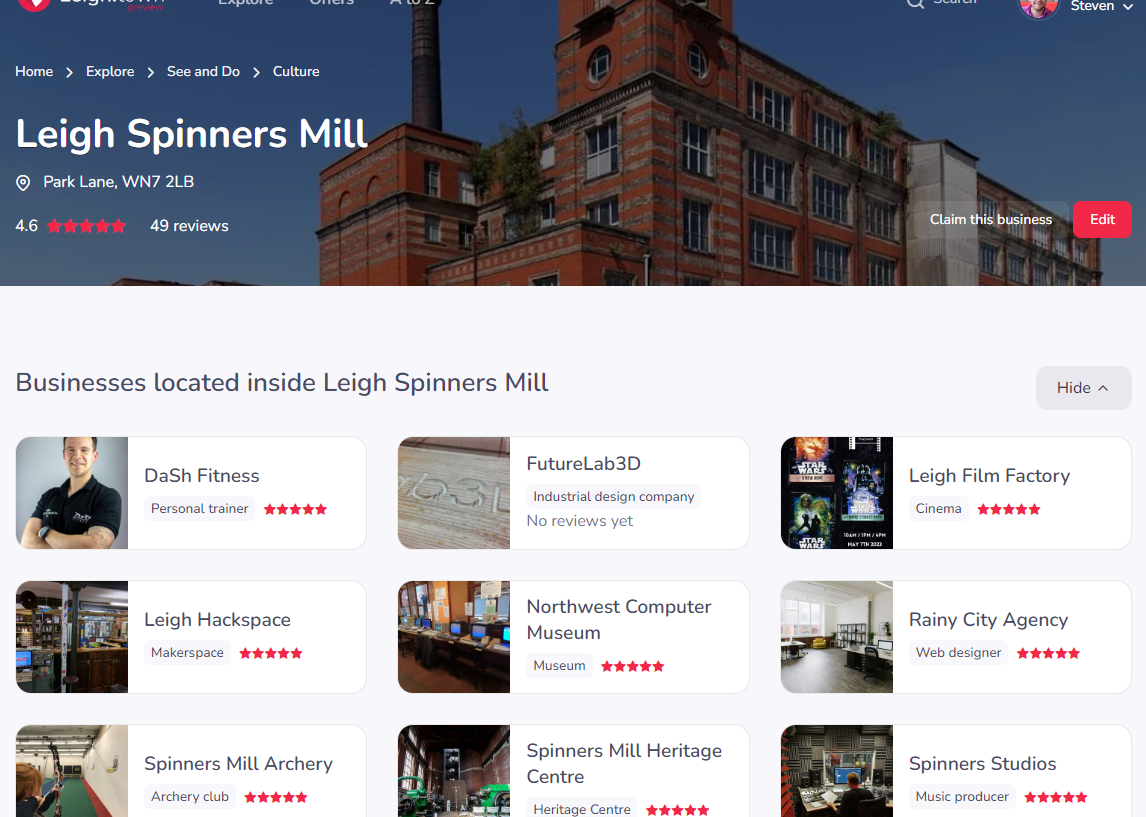Select the Cinema category tag

938,509
